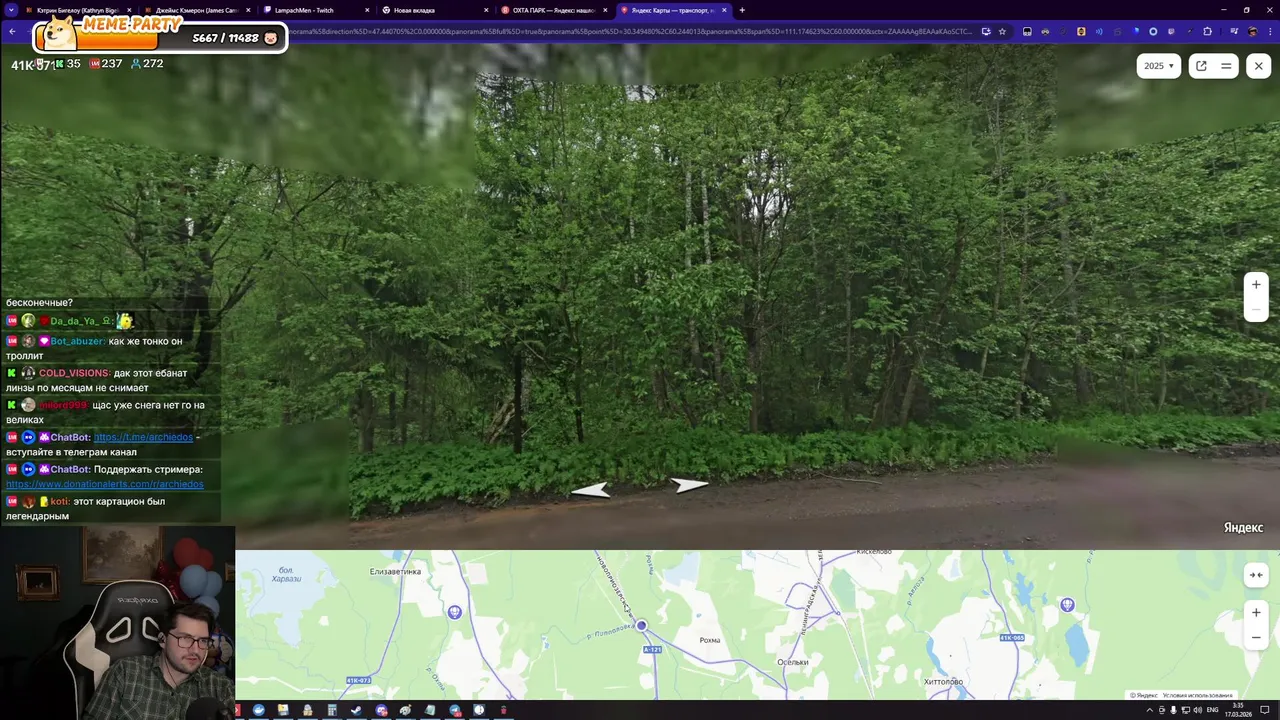Zoom out the mini map
The image size is (1280, 720).
pos(1256,637)
